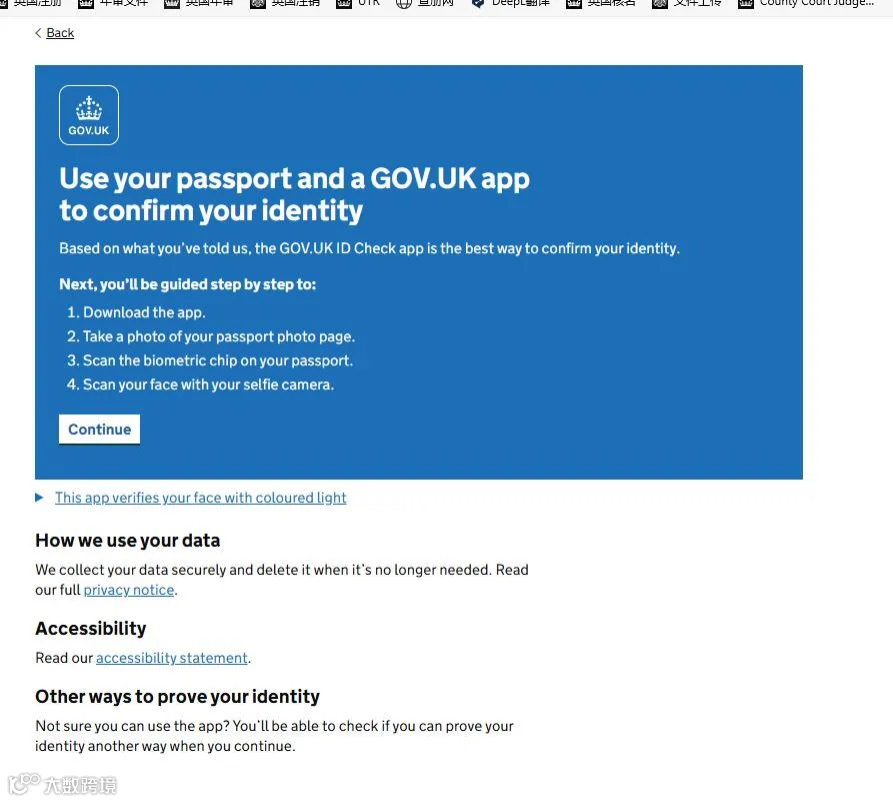
Task: Click the 大数跨境 watermark logo
Action: (x=63, y=784)
